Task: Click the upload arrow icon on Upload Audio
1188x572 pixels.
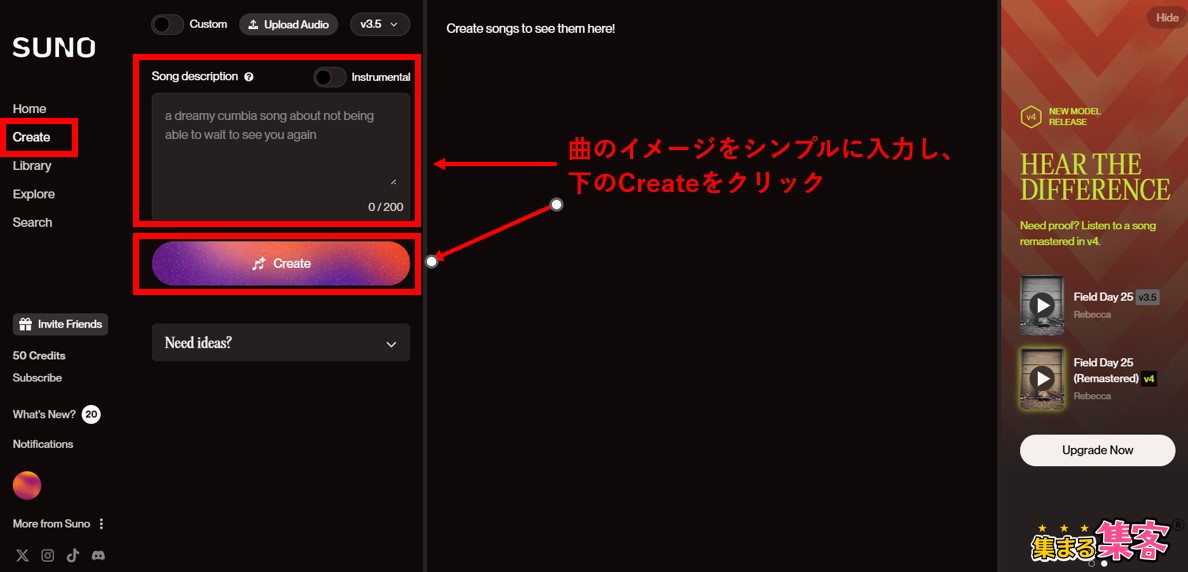Action: click(x=254, y=24)
